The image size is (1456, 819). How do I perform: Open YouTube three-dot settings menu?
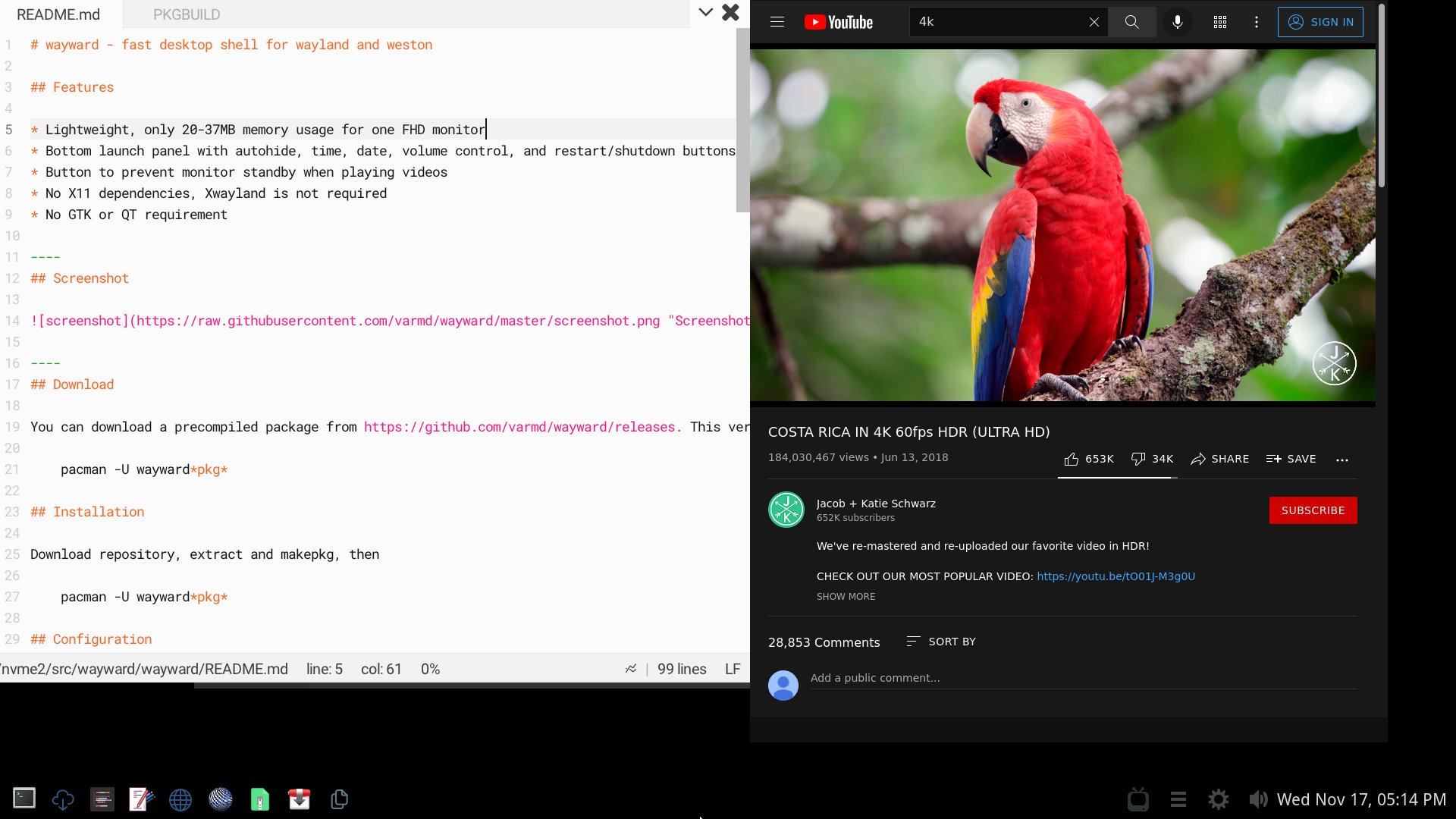coord(1257,22)
